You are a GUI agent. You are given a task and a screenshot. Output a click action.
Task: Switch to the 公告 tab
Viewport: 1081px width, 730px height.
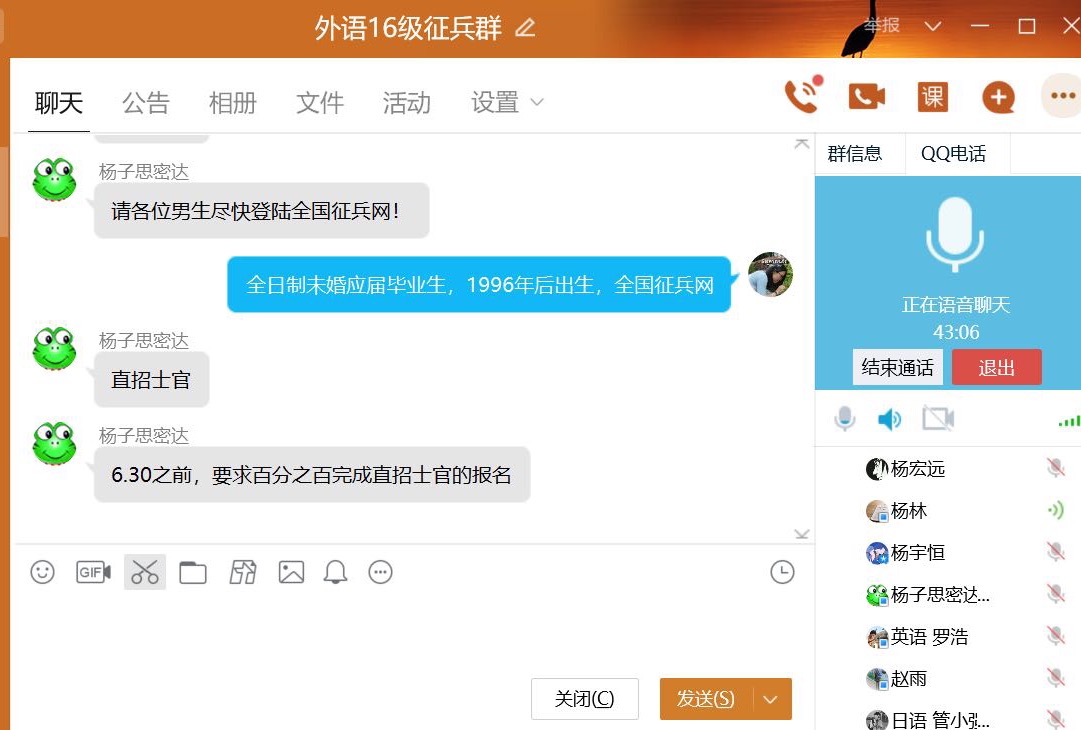tap(146, 102)
